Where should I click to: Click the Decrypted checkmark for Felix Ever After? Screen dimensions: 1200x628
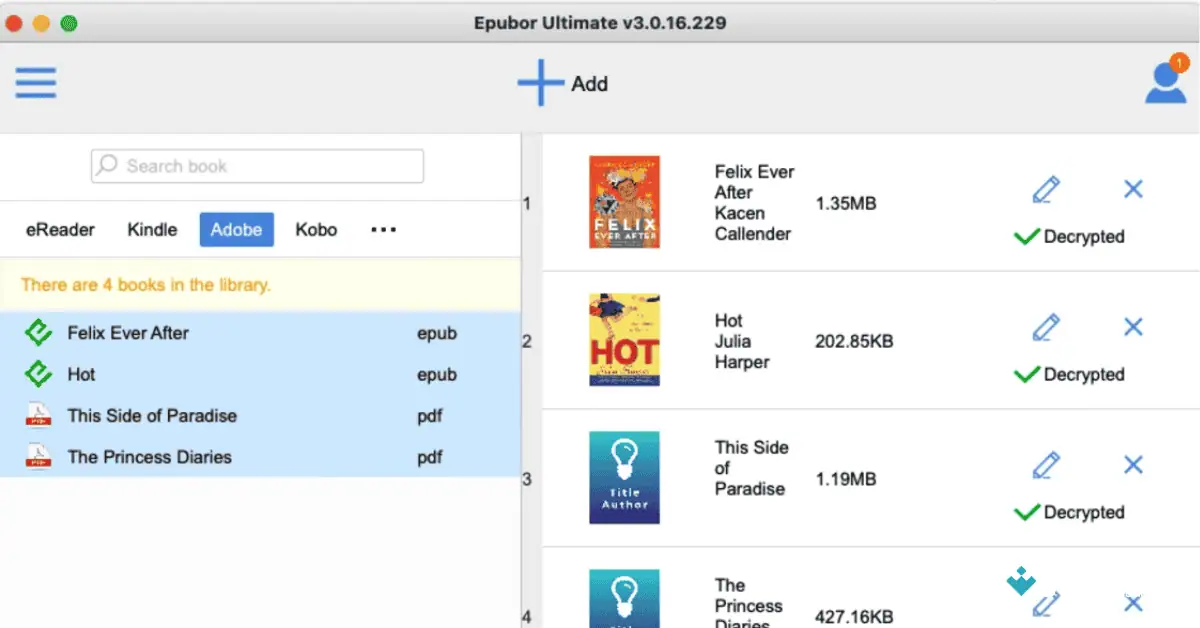tap(1026, 237)
